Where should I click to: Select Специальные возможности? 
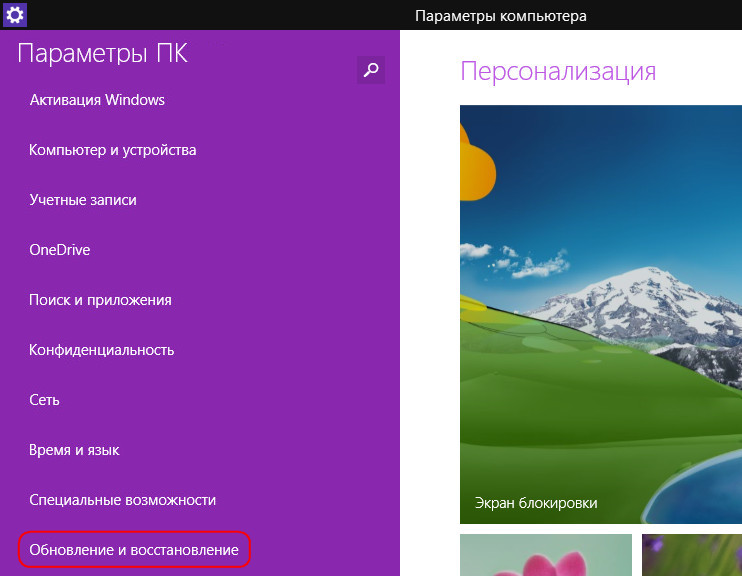(123, 500)
